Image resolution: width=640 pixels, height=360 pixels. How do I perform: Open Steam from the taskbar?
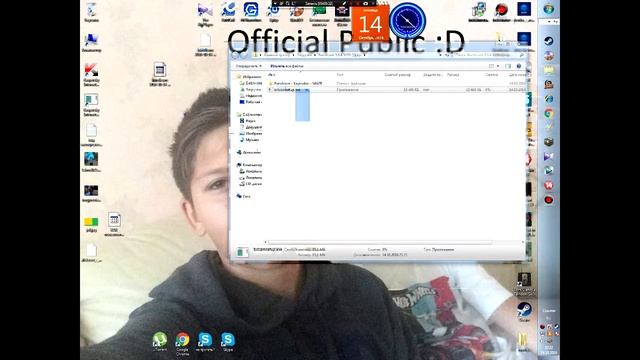[549, 41]
